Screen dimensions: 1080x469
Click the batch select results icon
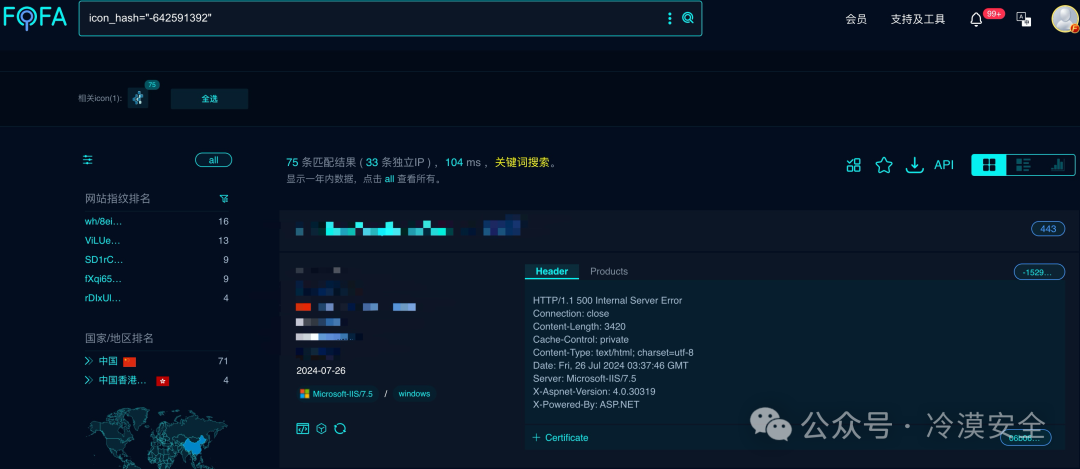[854, 165]
